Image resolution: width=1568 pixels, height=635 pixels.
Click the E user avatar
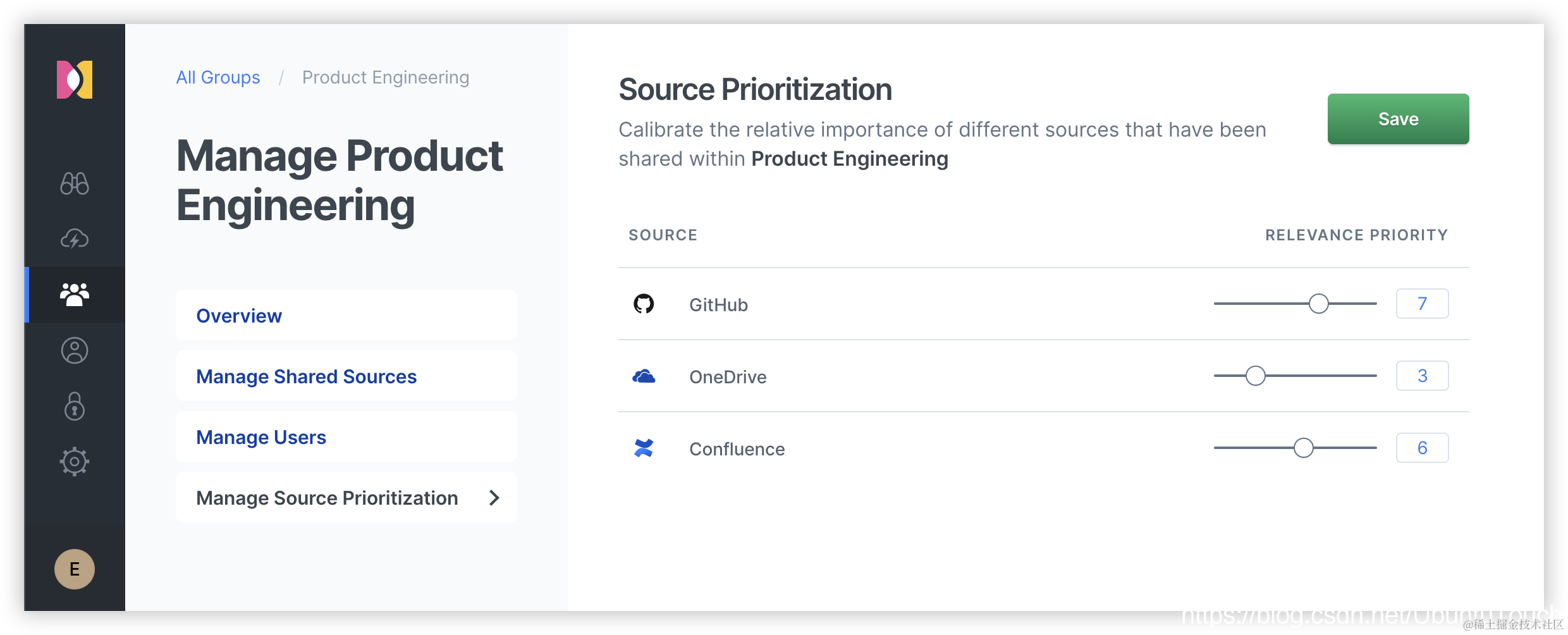pos(75,569)
